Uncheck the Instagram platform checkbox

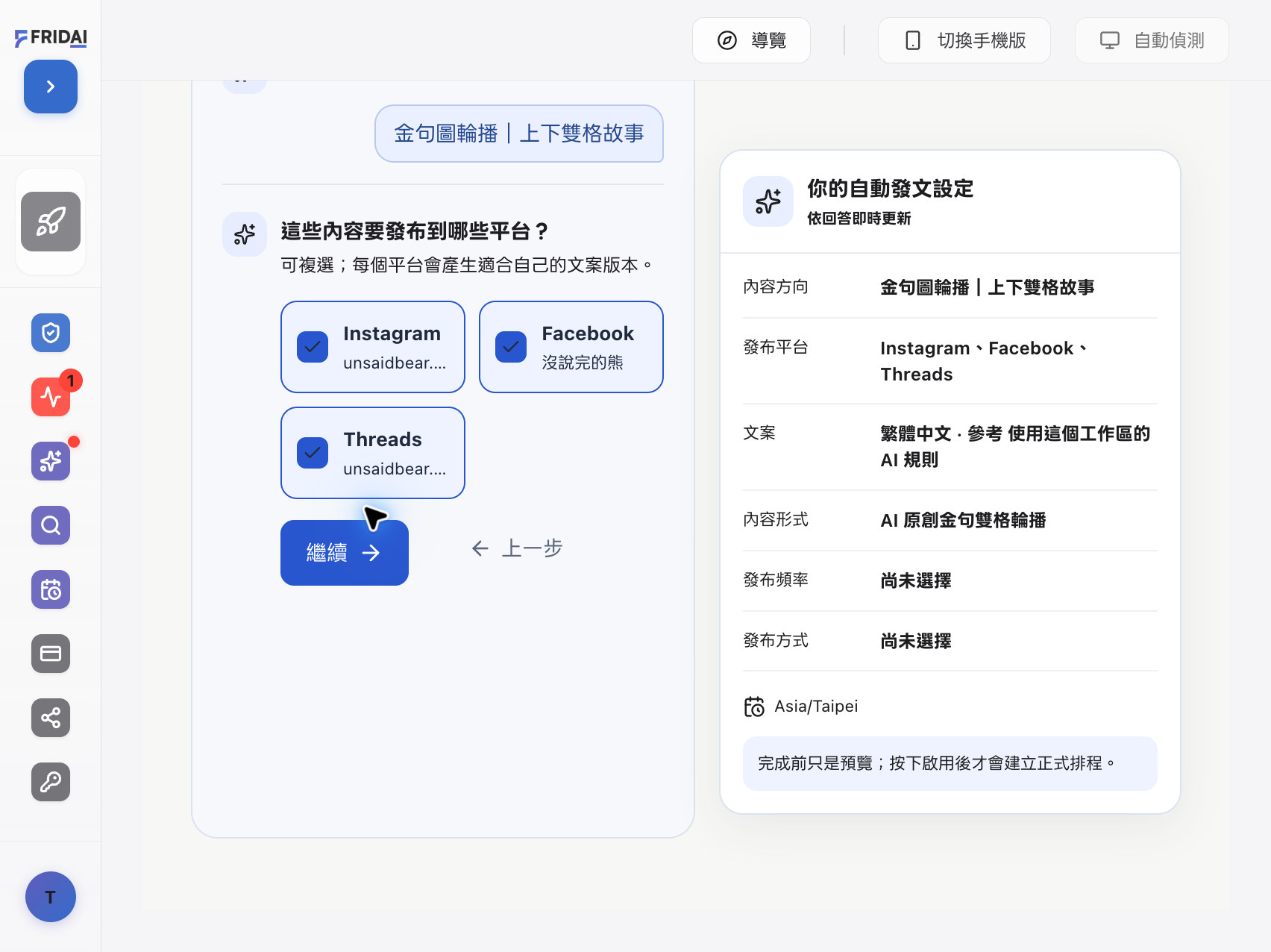pyautogui.click(x=313, y=347)
